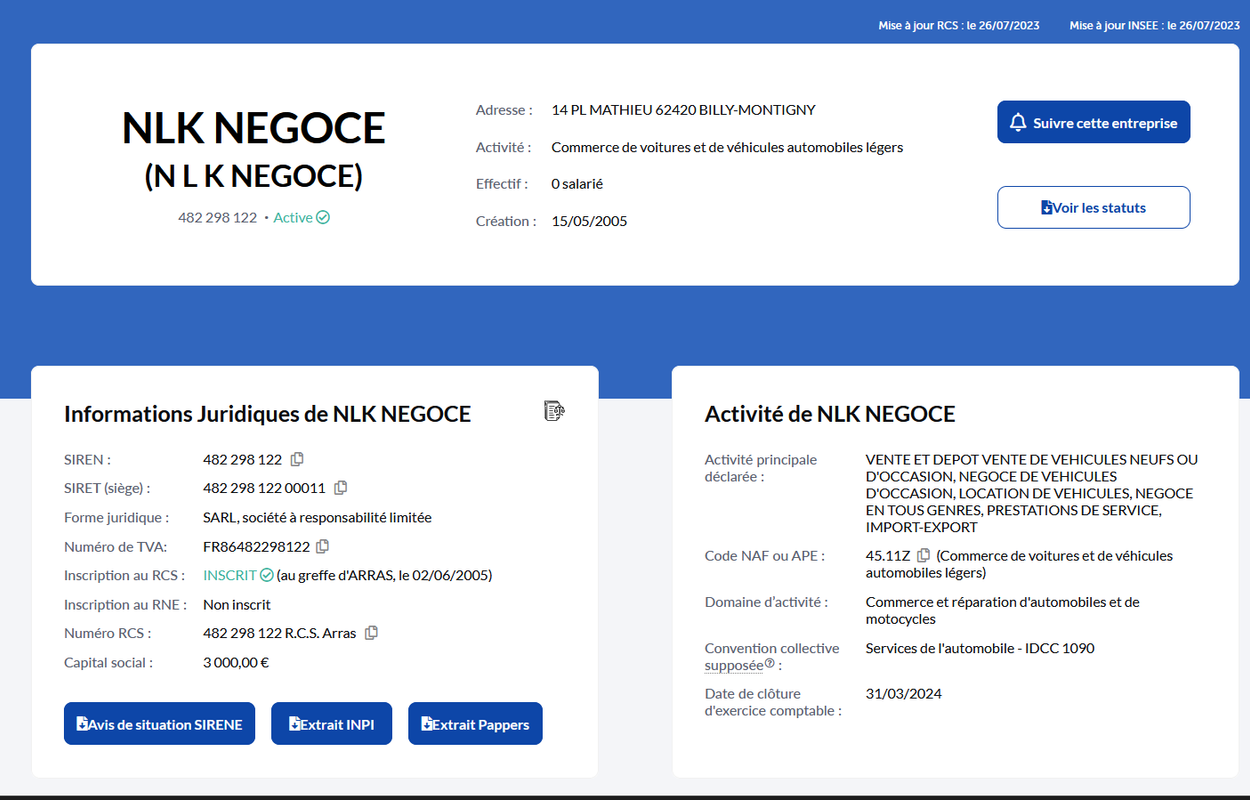The image size is (1250, 800).
Task: Click the green check icon beside Active
Action: 323,217
